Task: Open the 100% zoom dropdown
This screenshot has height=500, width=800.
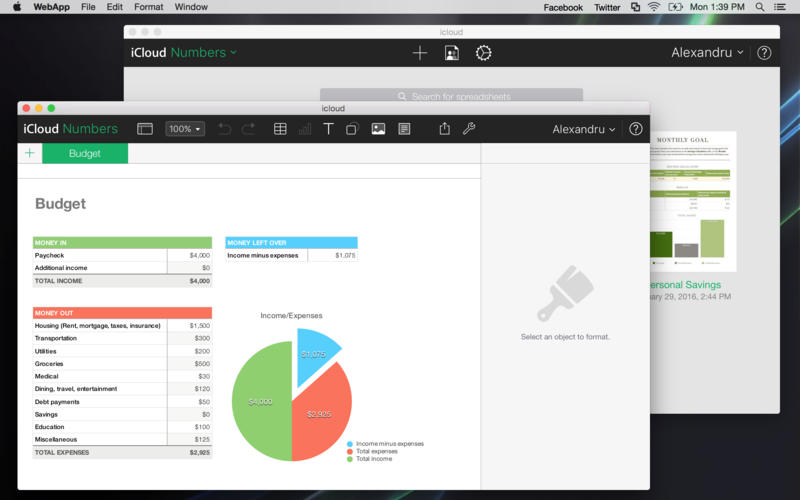Action: (x=185, y=129)
